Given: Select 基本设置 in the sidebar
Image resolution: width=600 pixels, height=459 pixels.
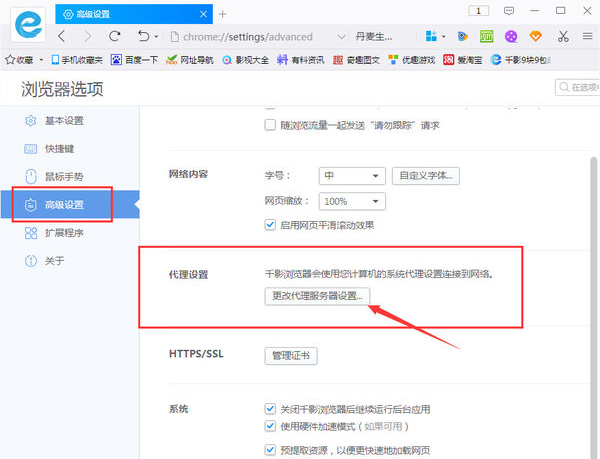Looking at the screenshot, I should tap(64, 121).
